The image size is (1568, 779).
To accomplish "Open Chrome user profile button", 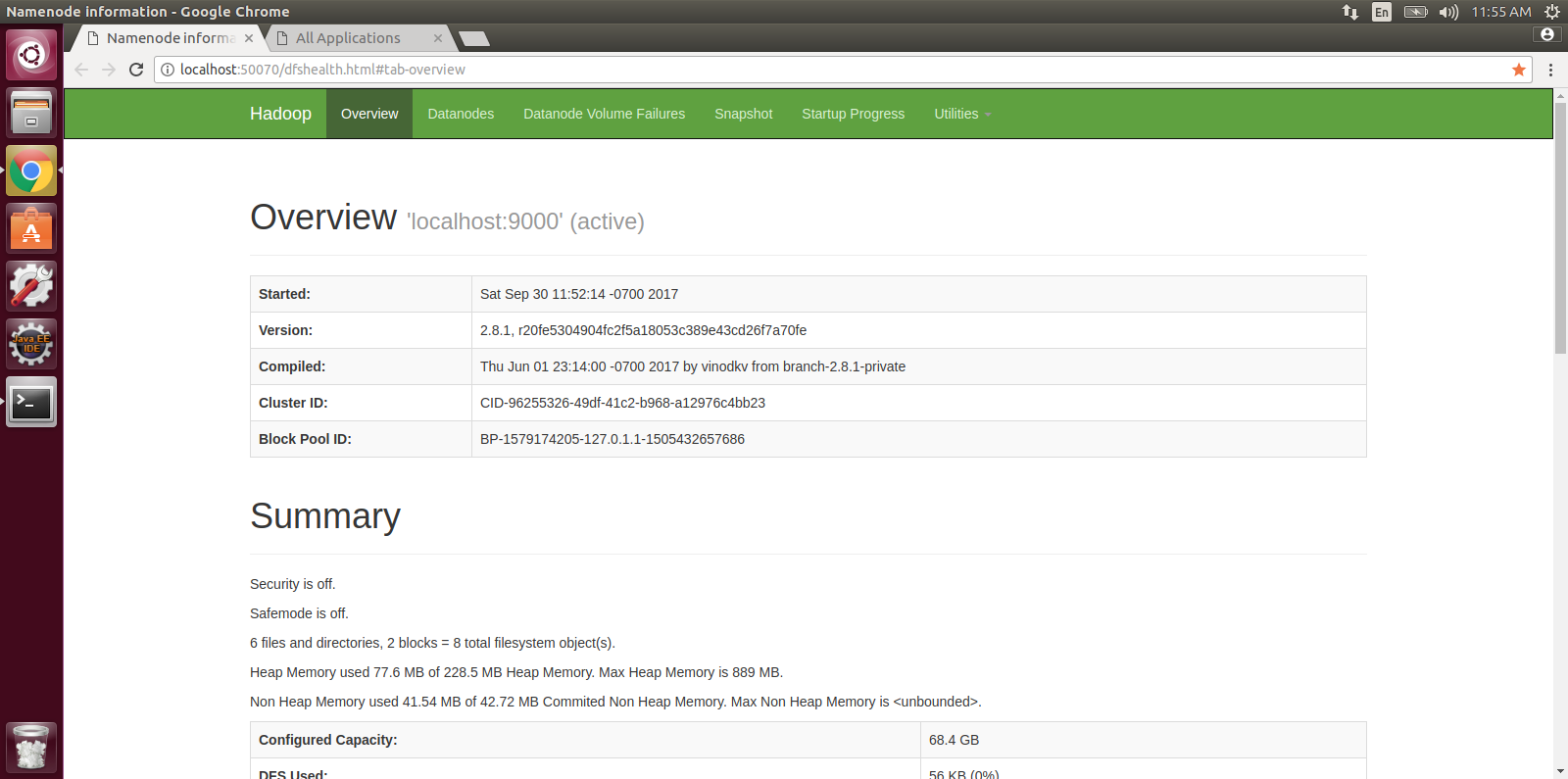I will (1547, 34).
